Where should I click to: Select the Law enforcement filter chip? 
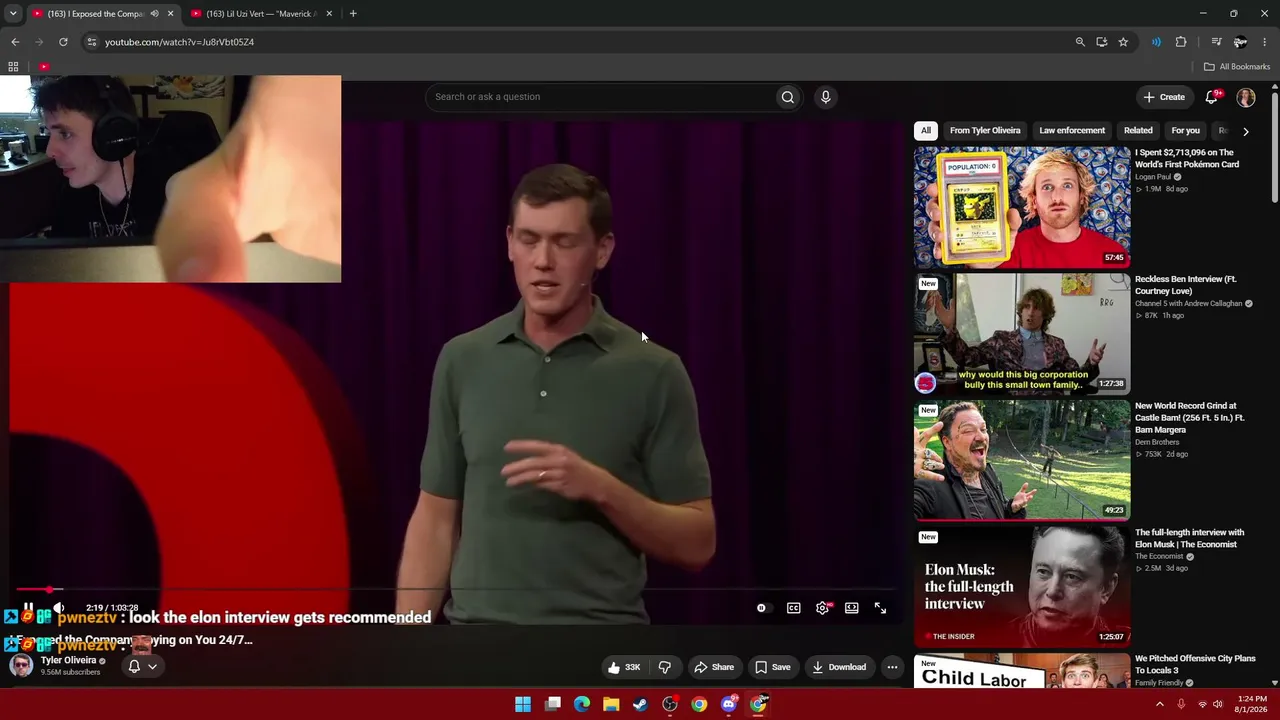[1072, 131]
